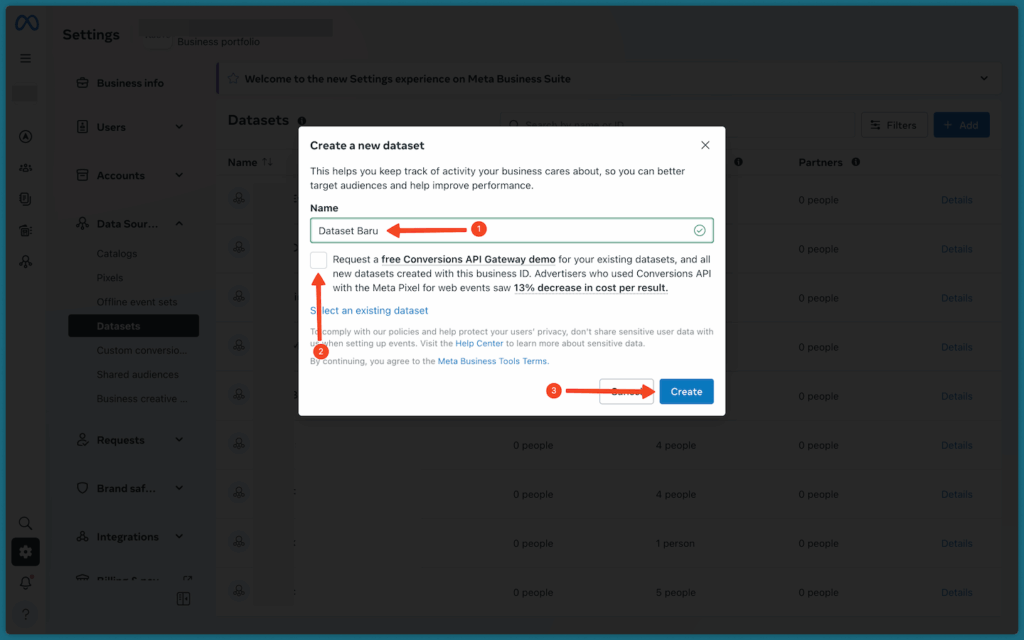
Task: Collapse the sidebar using the panel icon
Action: [183, 598]
